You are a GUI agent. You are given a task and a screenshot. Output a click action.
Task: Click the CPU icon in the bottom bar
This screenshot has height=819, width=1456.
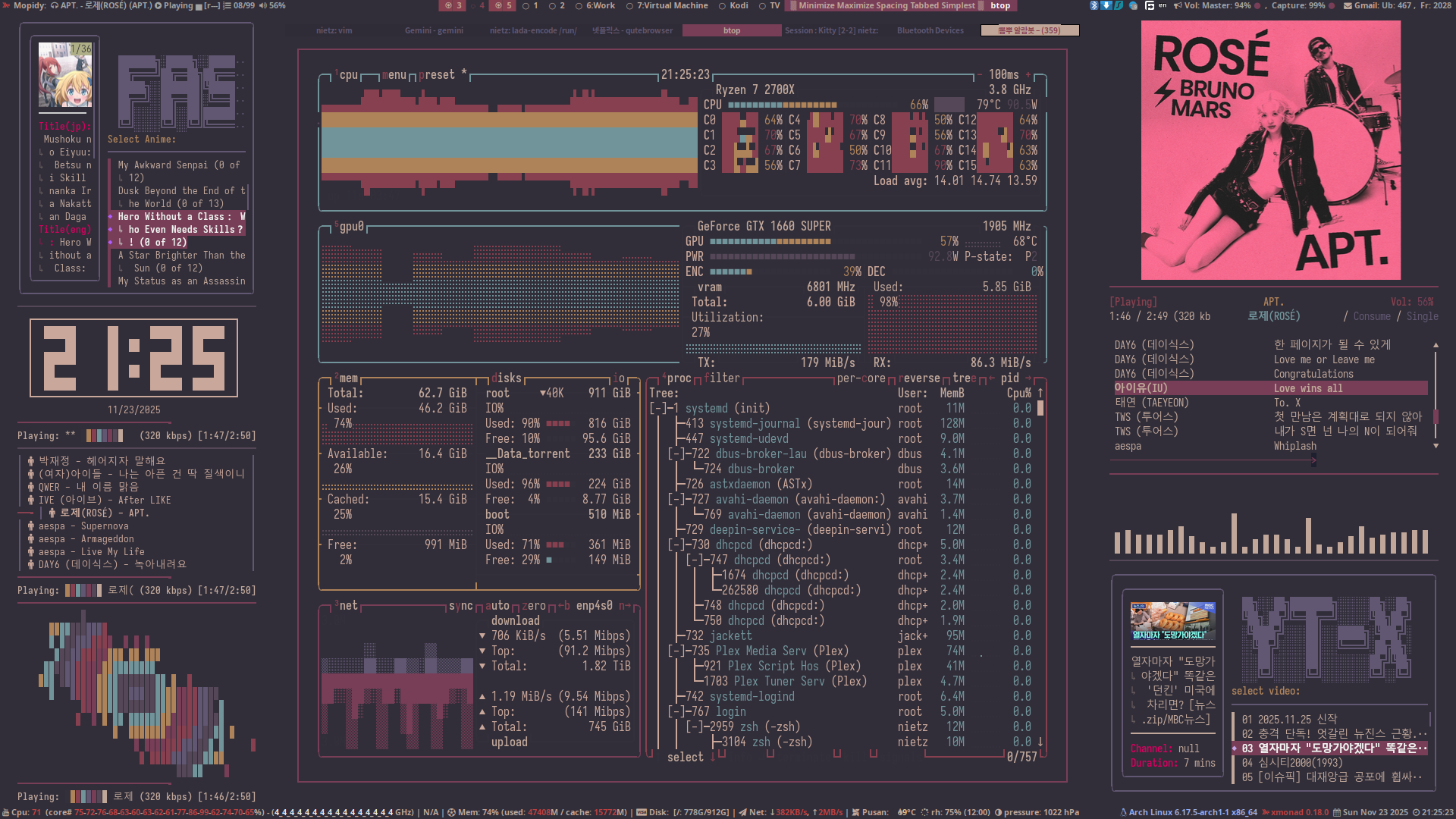(x=5, y=812)
